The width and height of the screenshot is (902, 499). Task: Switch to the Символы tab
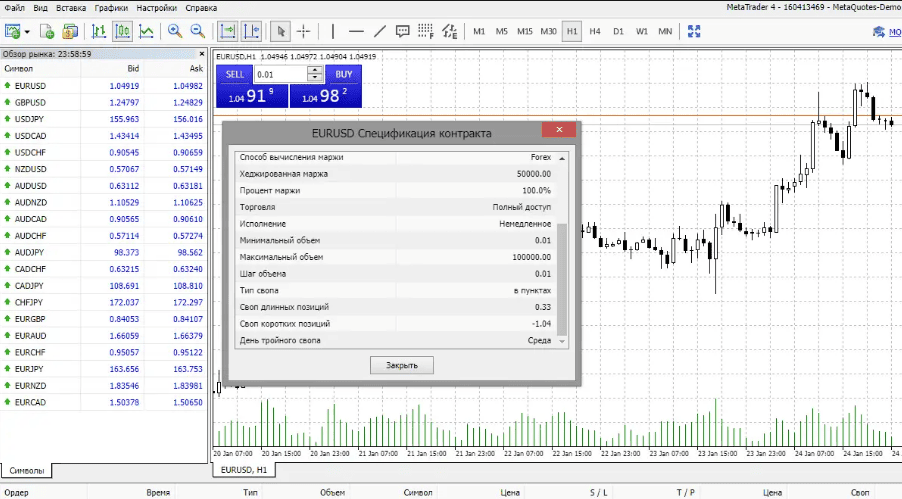click(26, 471)
